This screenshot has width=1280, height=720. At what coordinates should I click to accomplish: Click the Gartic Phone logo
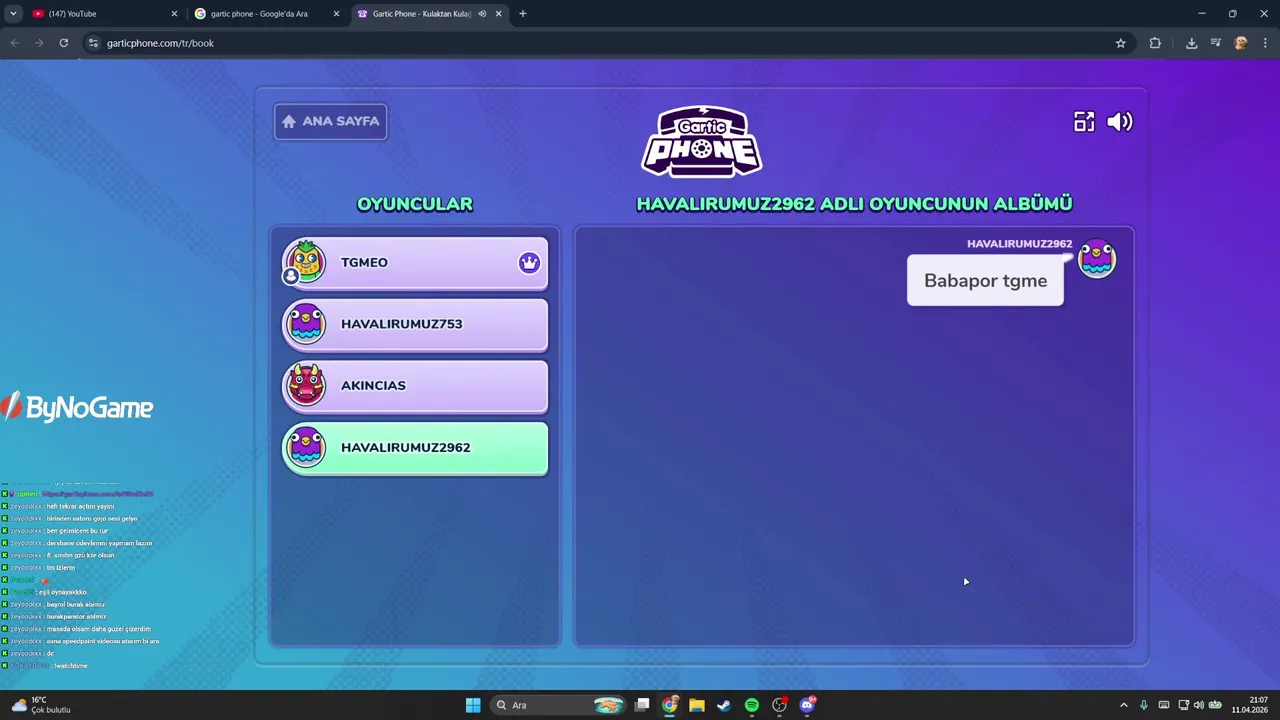point(702,141)
